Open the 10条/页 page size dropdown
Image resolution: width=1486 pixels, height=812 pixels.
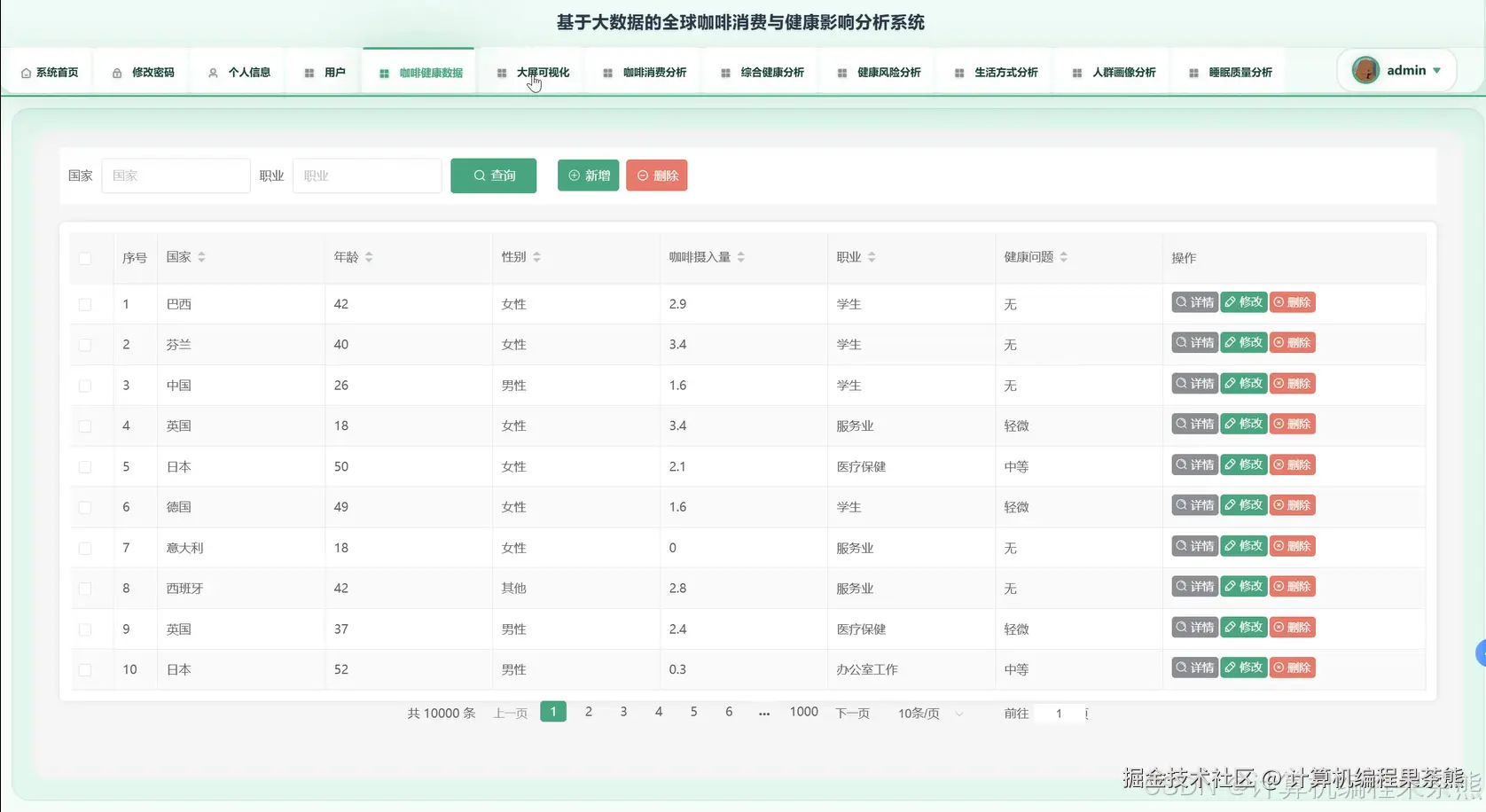[927, 713]
